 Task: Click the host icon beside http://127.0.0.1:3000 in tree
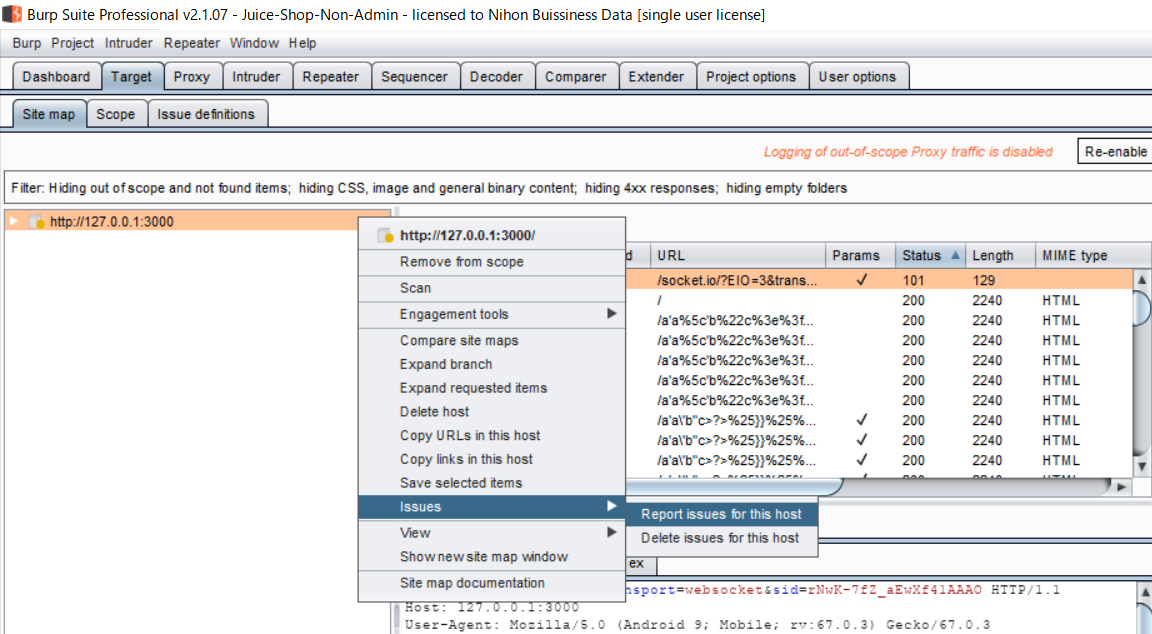37,222
